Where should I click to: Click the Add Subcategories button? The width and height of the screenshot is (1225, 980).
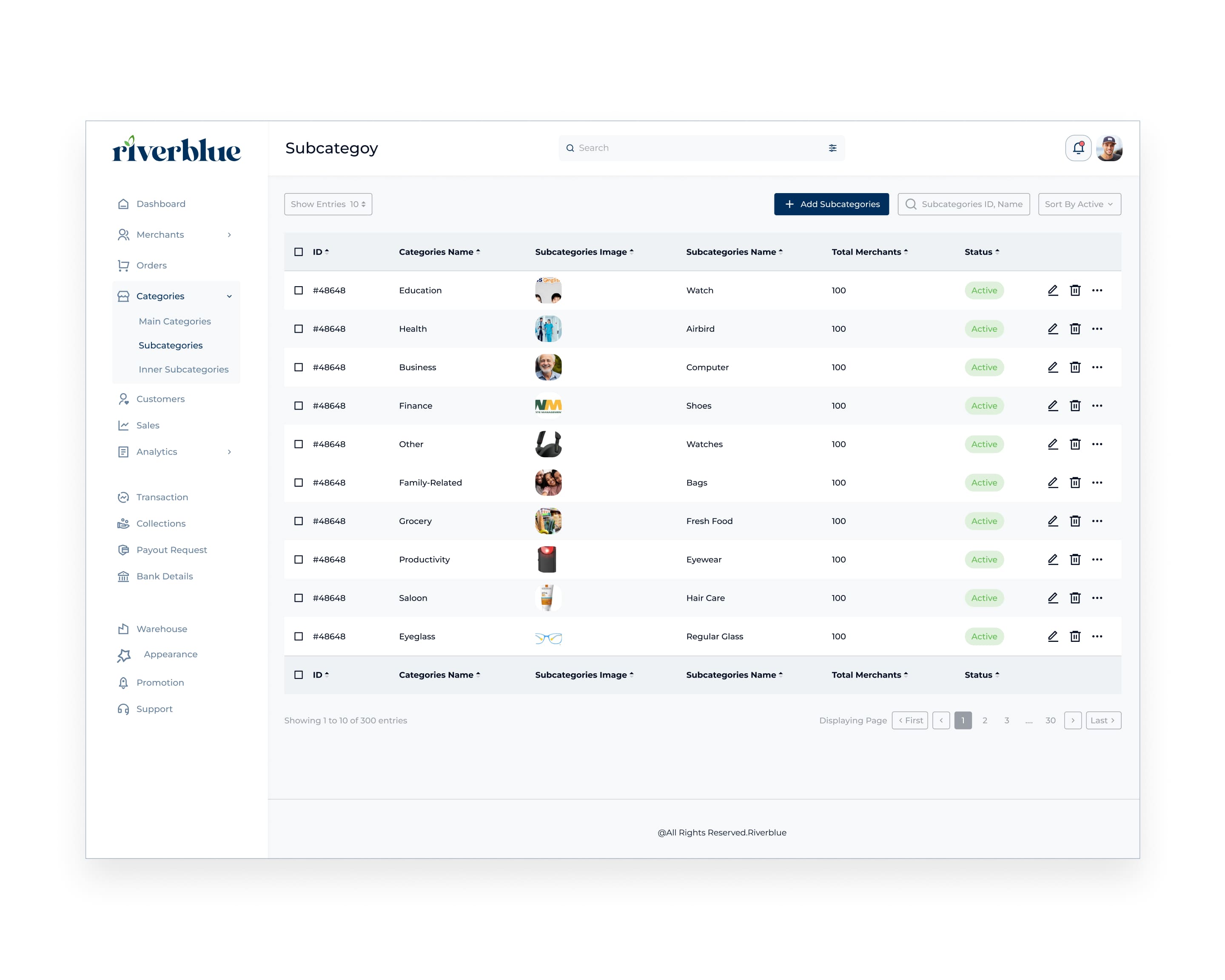pos(831,205)
